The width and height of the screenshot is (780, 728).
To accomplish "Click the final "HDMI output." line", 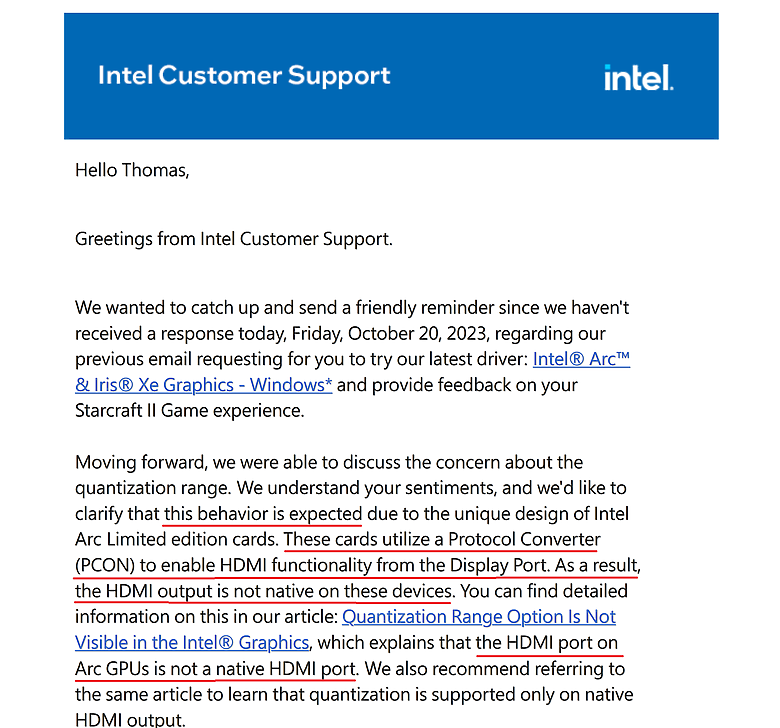I will click(130, 720).
